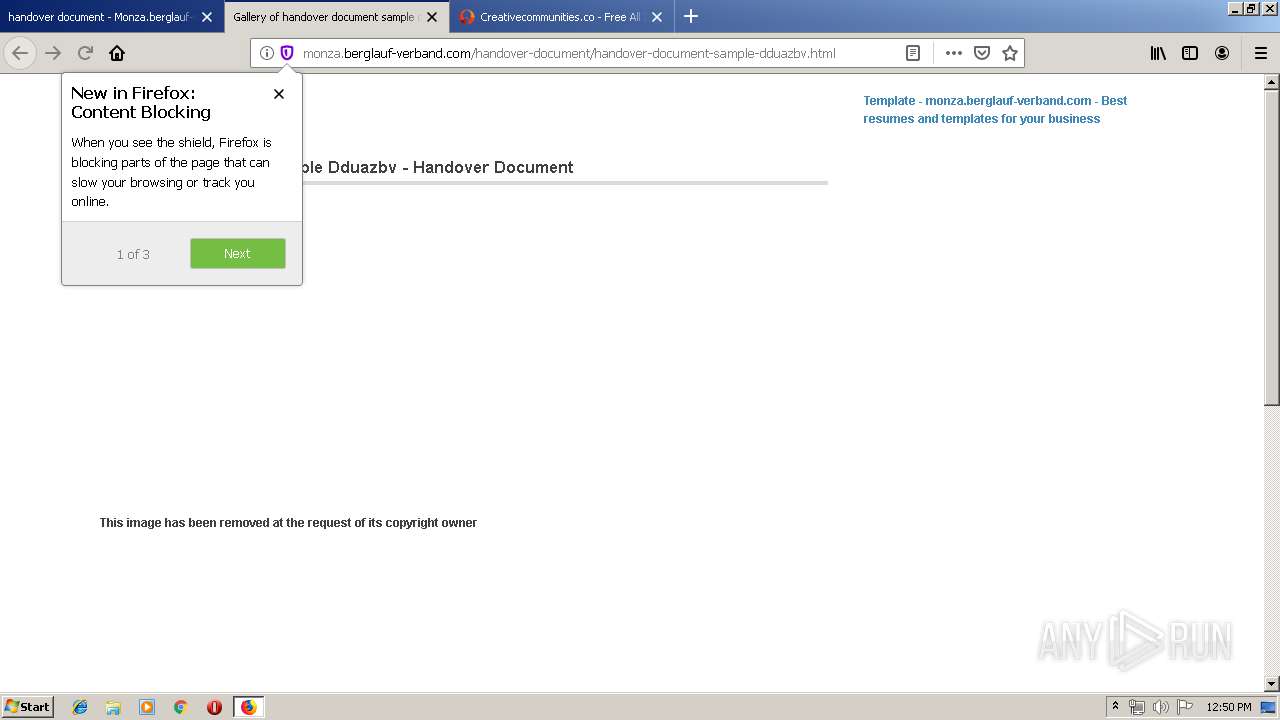The height and width of the screenshot is (720, 1280).
Task: Bookmark this page with the star
Action: (x=1010, y=53)
